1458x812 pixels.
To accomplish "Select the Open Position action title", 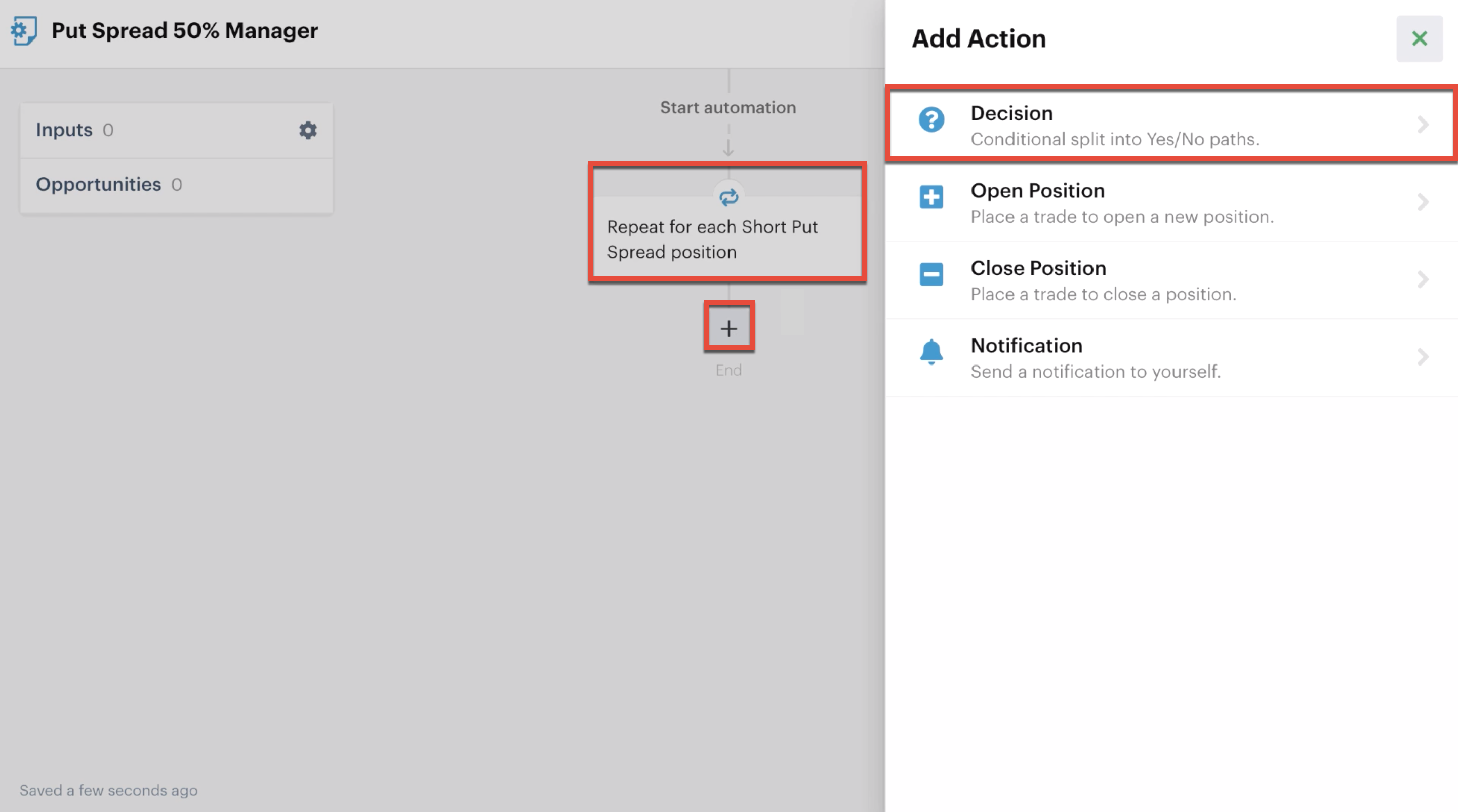I will point(1037,191).
